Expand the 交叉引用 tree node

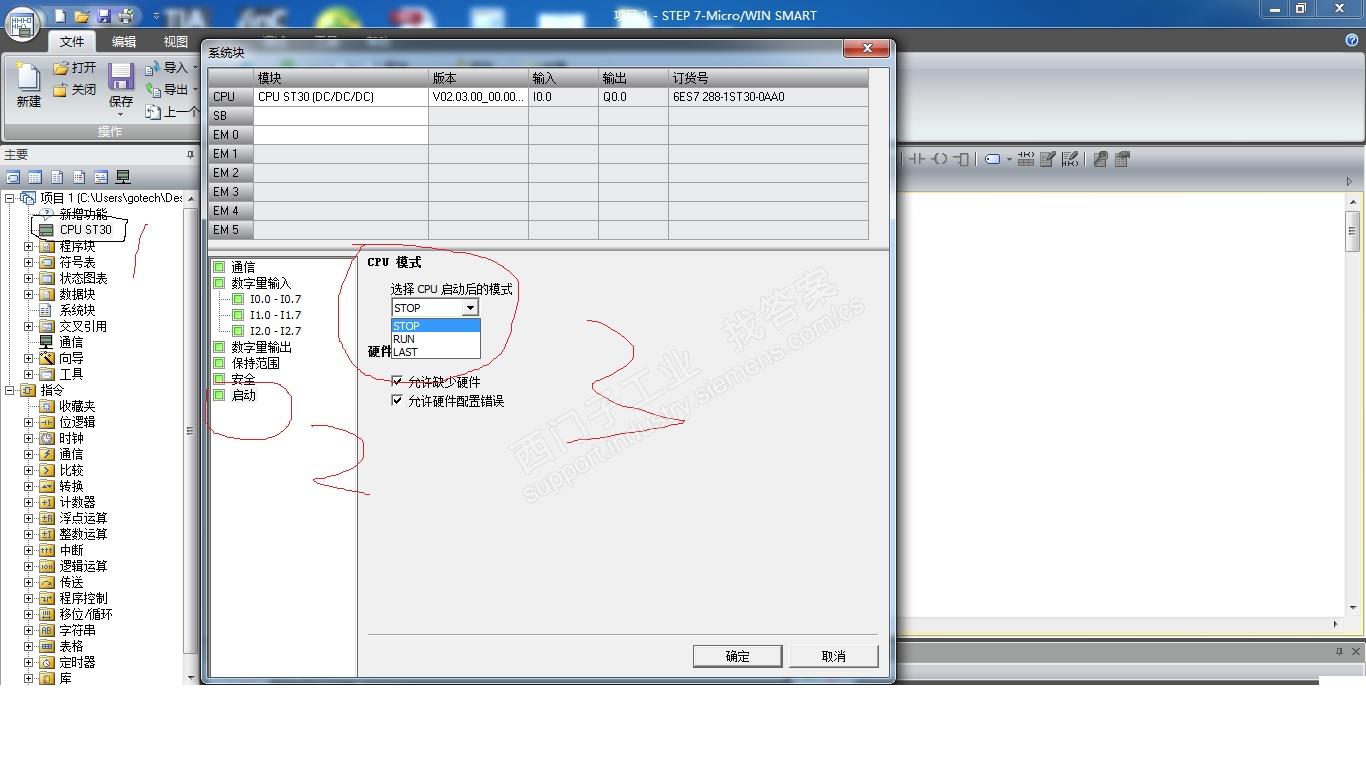click(x=28, y=326)
